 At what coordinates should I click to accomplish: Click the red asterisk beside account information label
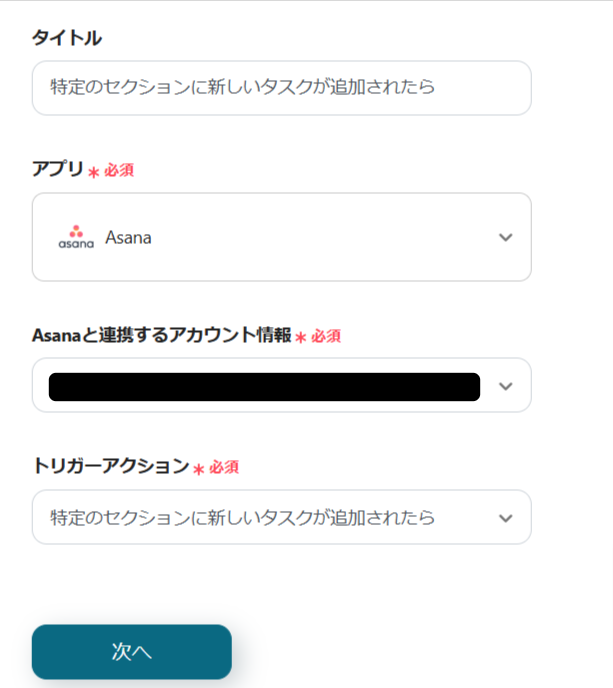(301, 338)
